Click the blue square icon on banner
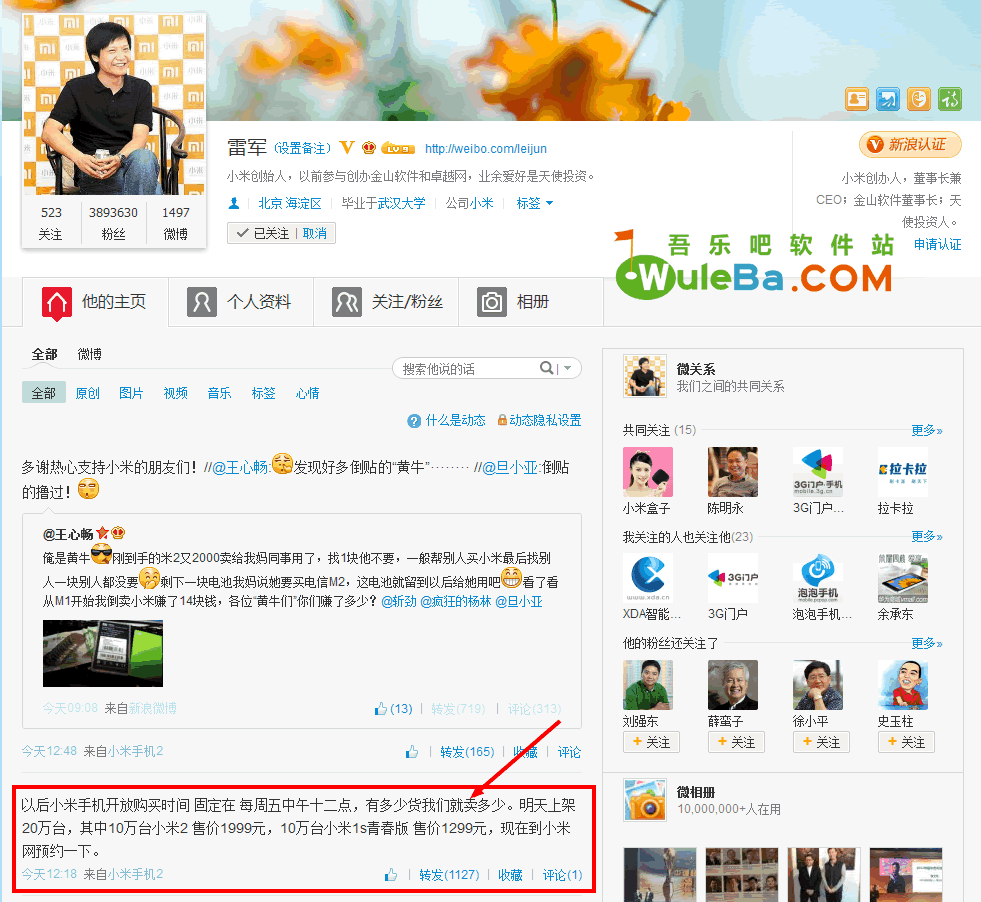This screenshot has width=981, height=902. click(x=888, y=99)
